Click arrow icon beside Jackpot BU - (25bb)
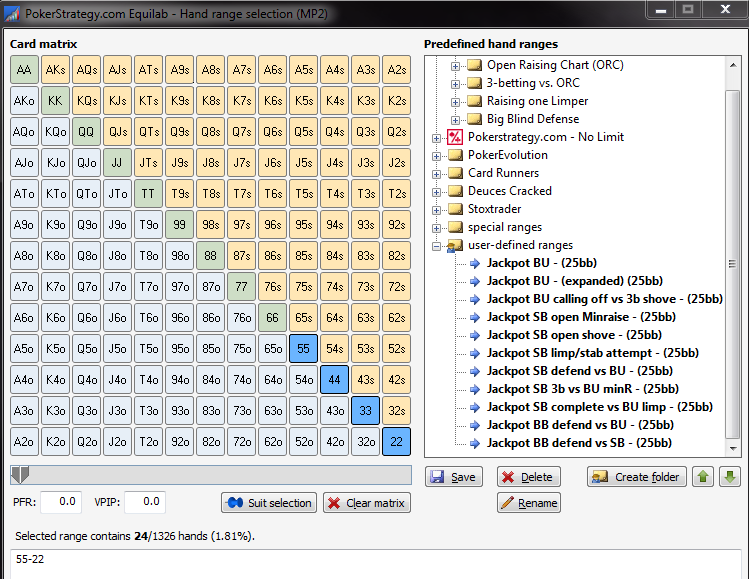This screenshot has width=749, height=579. pos(474,263)
